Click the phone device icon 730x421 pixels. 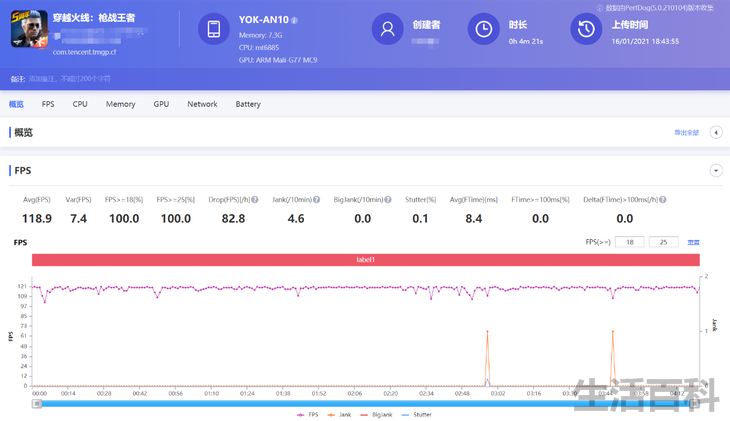pos(214,29)
